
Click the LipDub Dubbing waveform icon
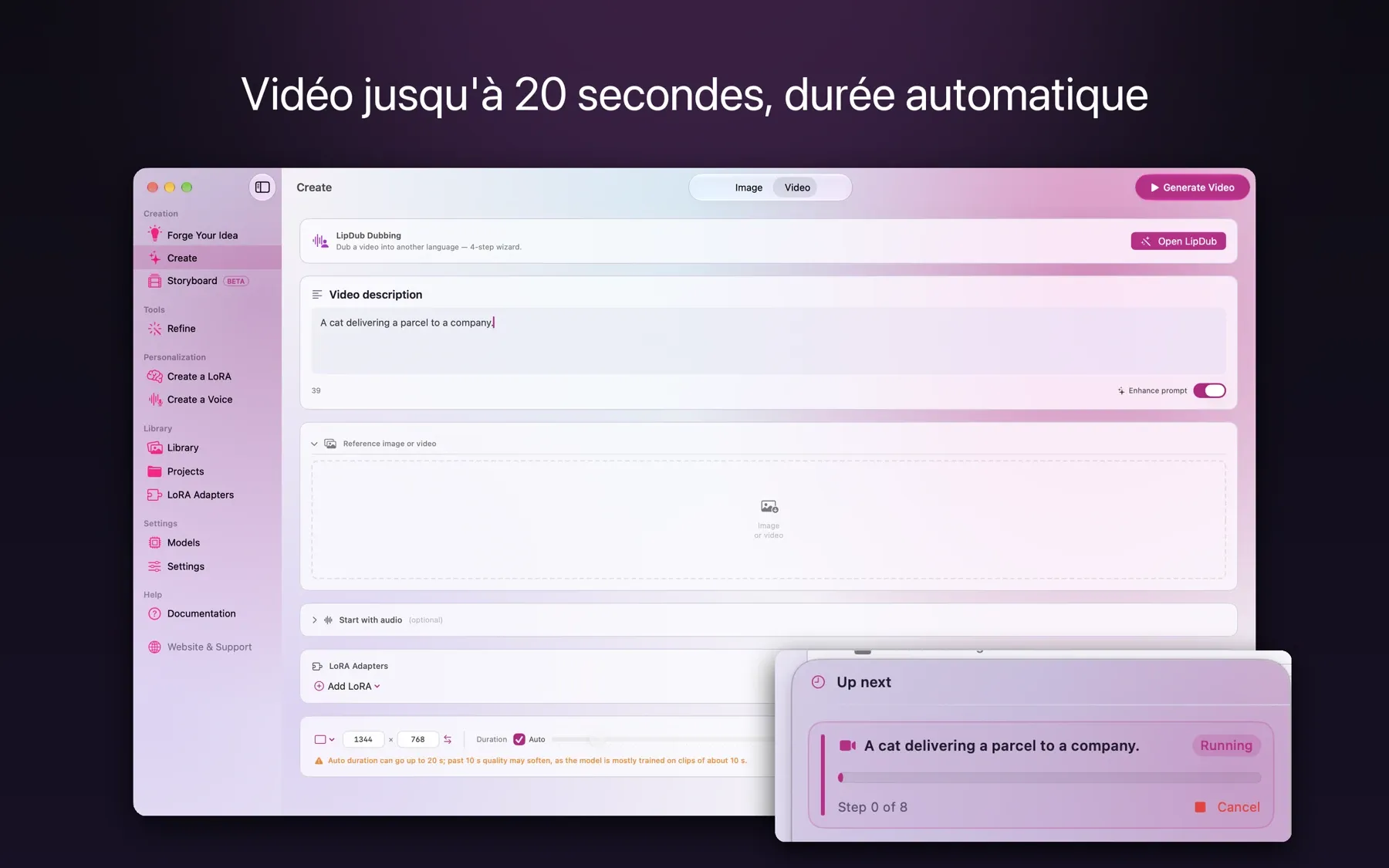pyautogui.click(x=320, y=241)
